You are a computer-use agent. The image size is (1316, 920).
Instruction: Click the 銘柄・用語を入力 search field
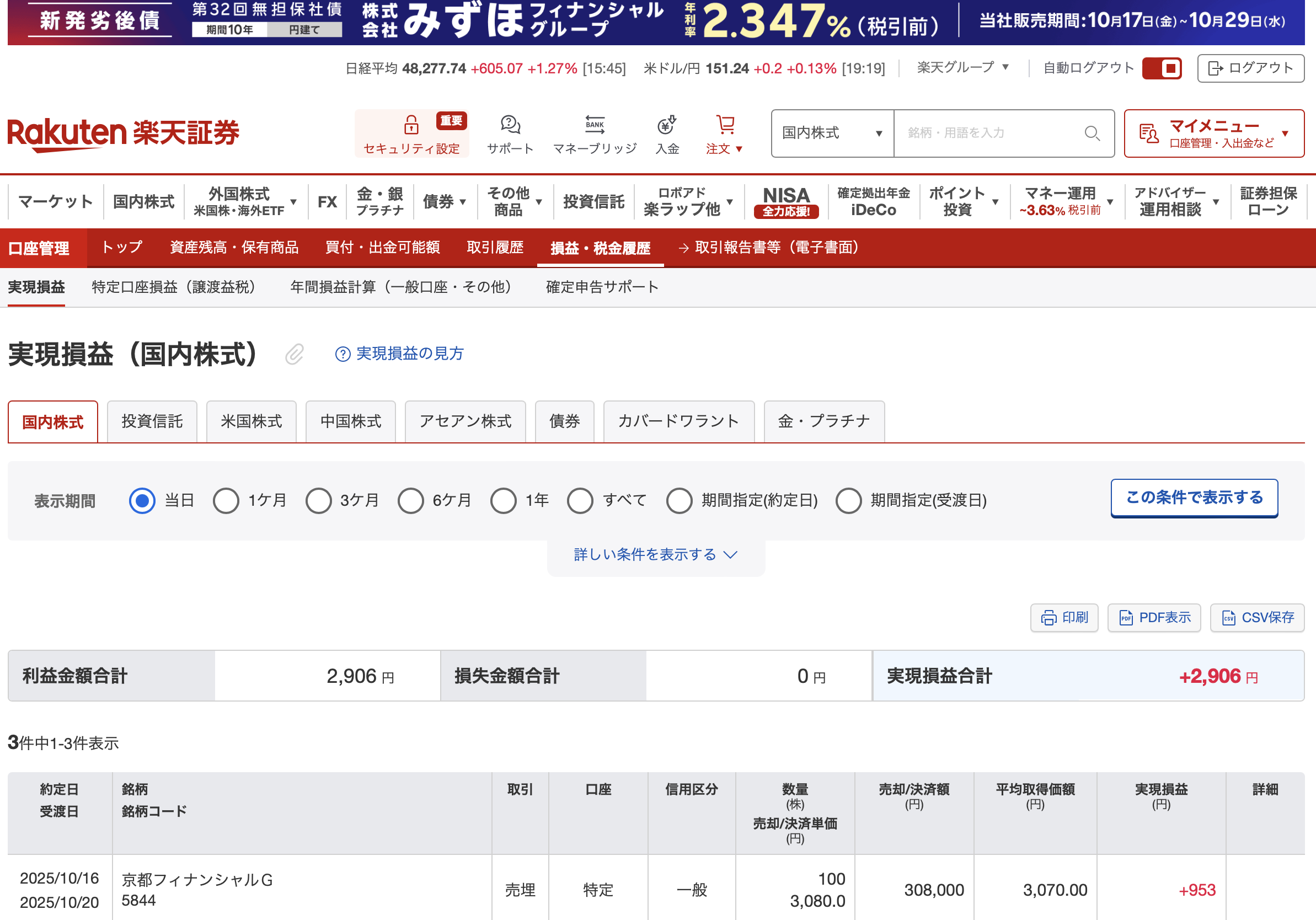986,133
